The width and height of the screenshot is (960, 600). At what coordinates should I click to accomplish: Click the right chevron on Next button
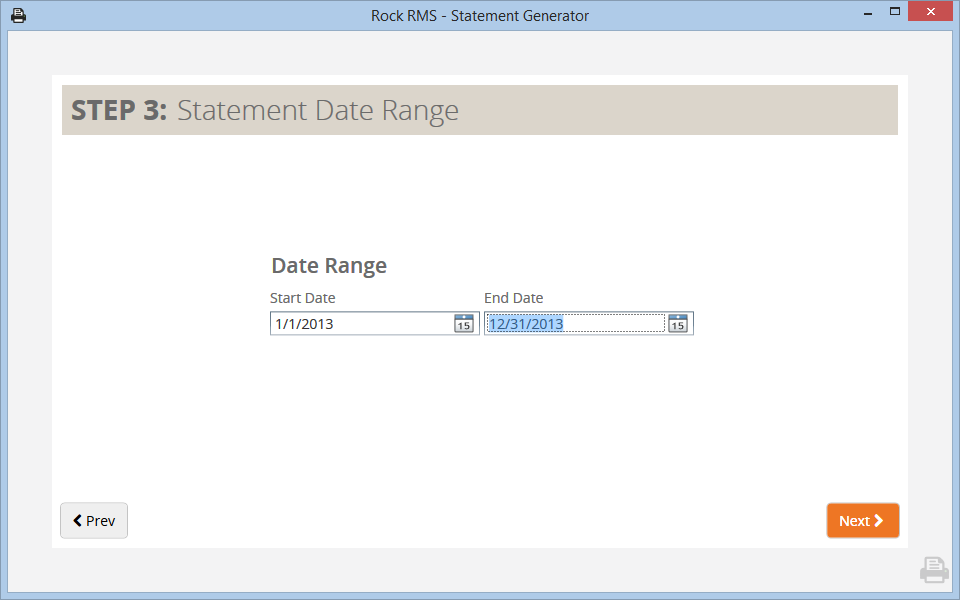879,521
